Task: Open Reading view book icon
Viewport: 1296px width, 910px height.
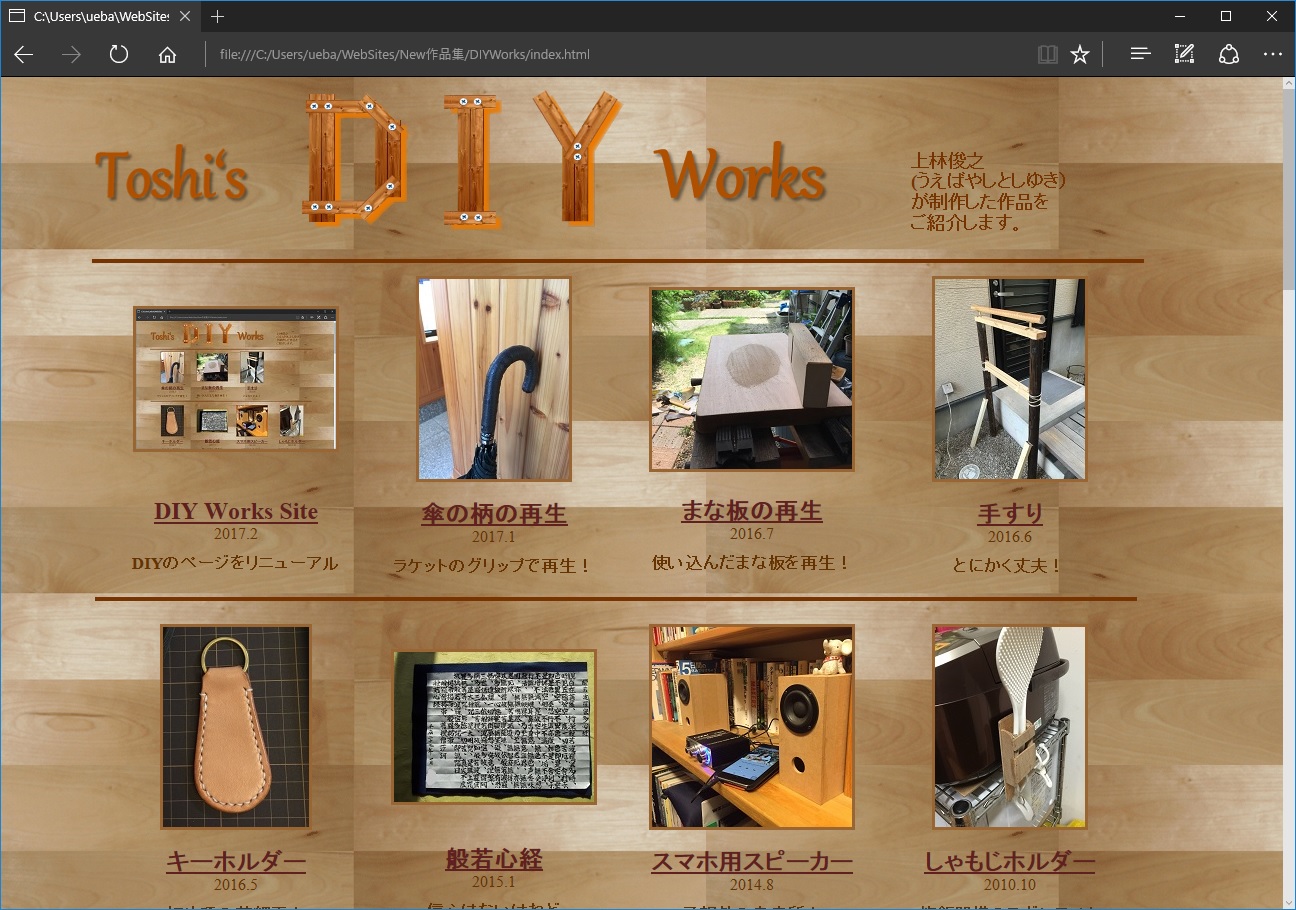Action: point(1047,54)
